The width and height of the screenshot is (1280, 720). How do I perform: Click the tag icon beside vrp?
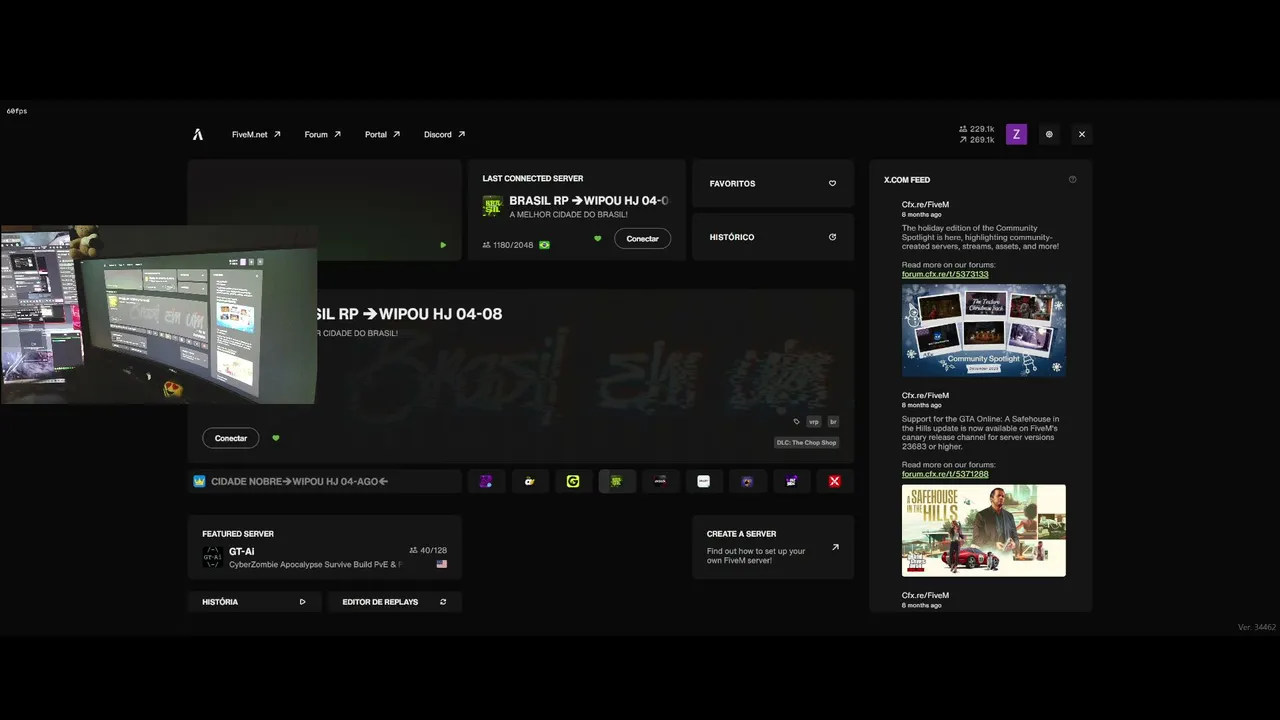pyautogui.click(x=796, y=422)
